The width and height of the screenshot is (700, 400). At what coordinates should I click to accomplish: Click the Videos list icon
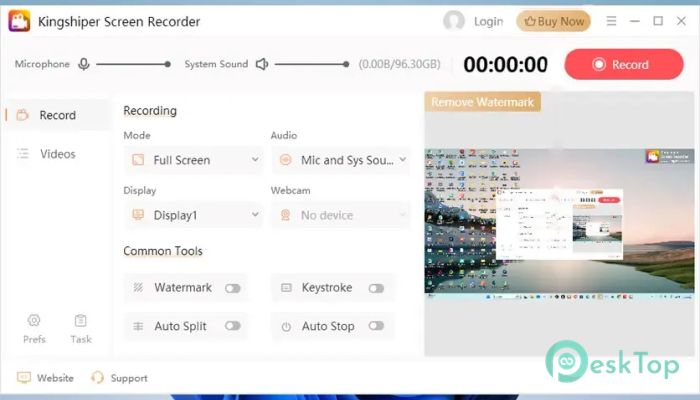pyautogui.click(x=22, y=154)
